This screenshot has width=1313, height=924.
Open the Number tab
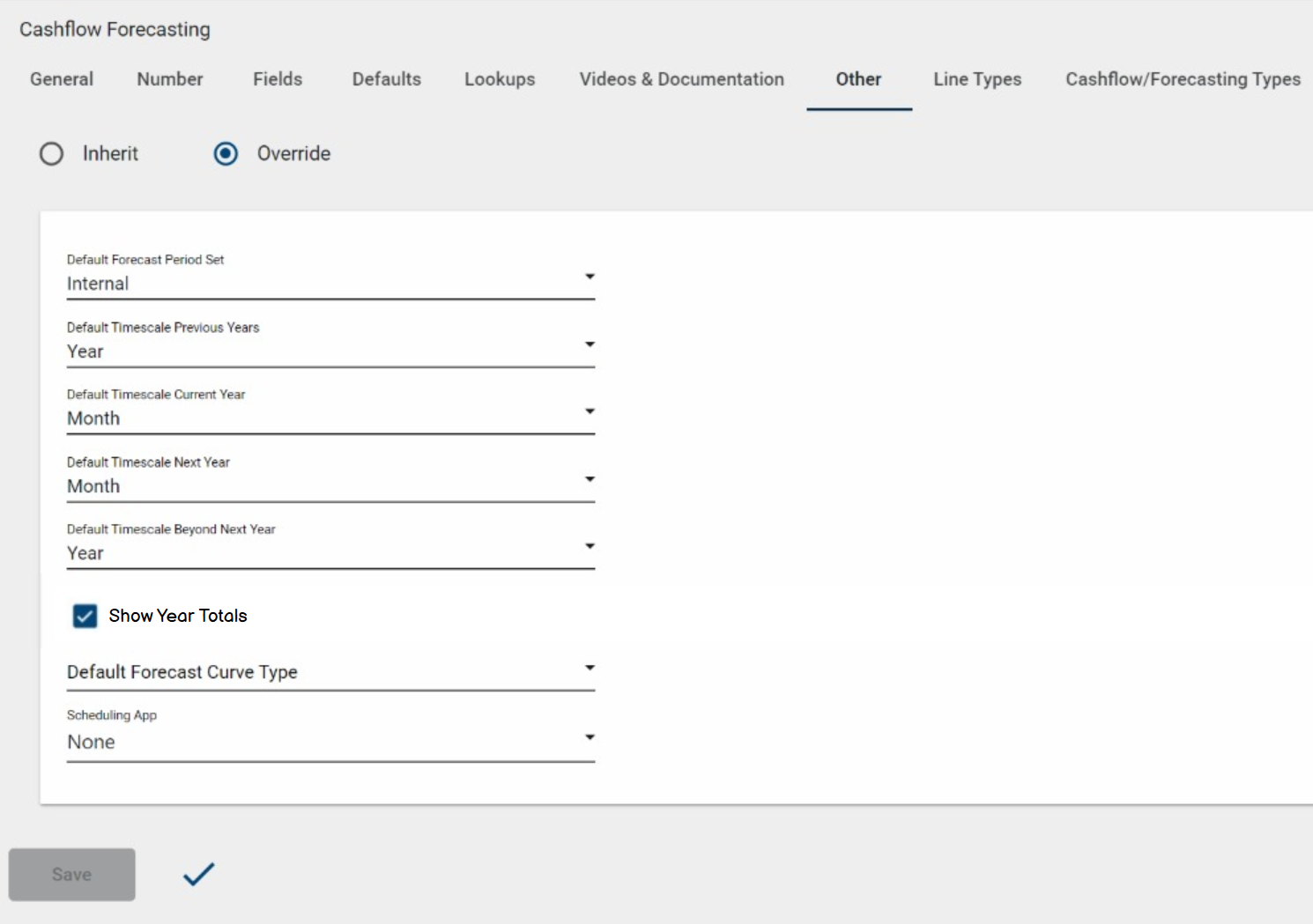(x=170, y=79)
